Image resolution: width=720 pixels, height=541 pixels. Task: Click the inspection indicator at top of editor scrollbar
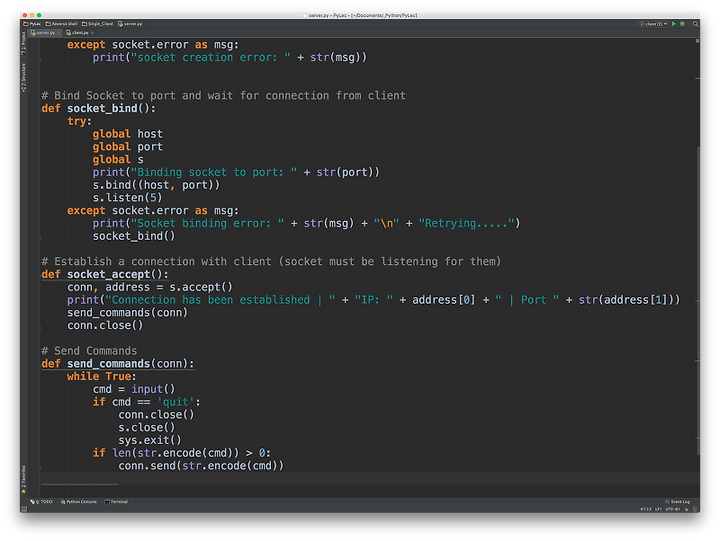coord(697,41)
